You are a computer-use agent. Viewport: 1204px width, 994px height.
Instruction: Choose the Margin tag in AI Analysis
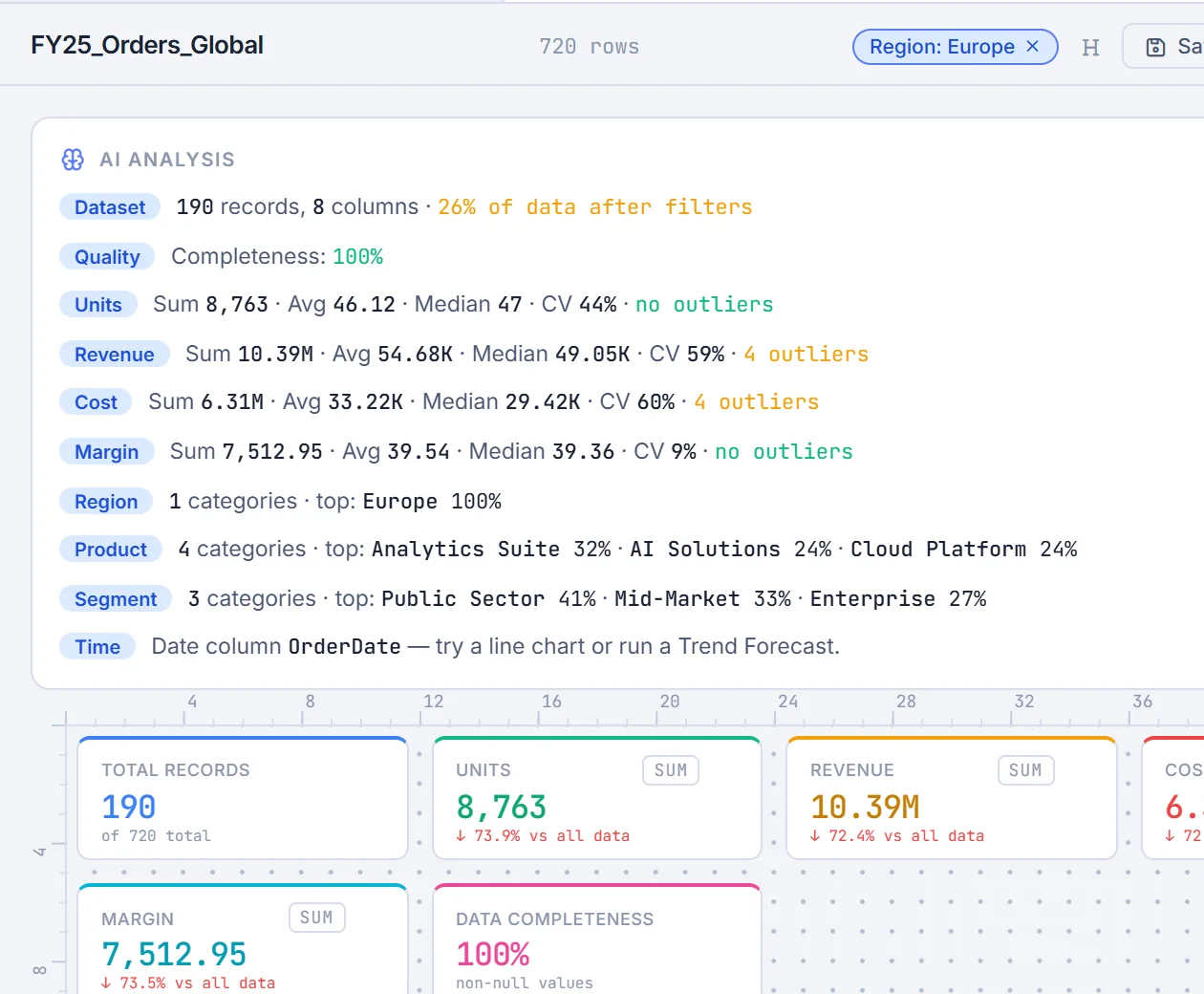point(107,452)
